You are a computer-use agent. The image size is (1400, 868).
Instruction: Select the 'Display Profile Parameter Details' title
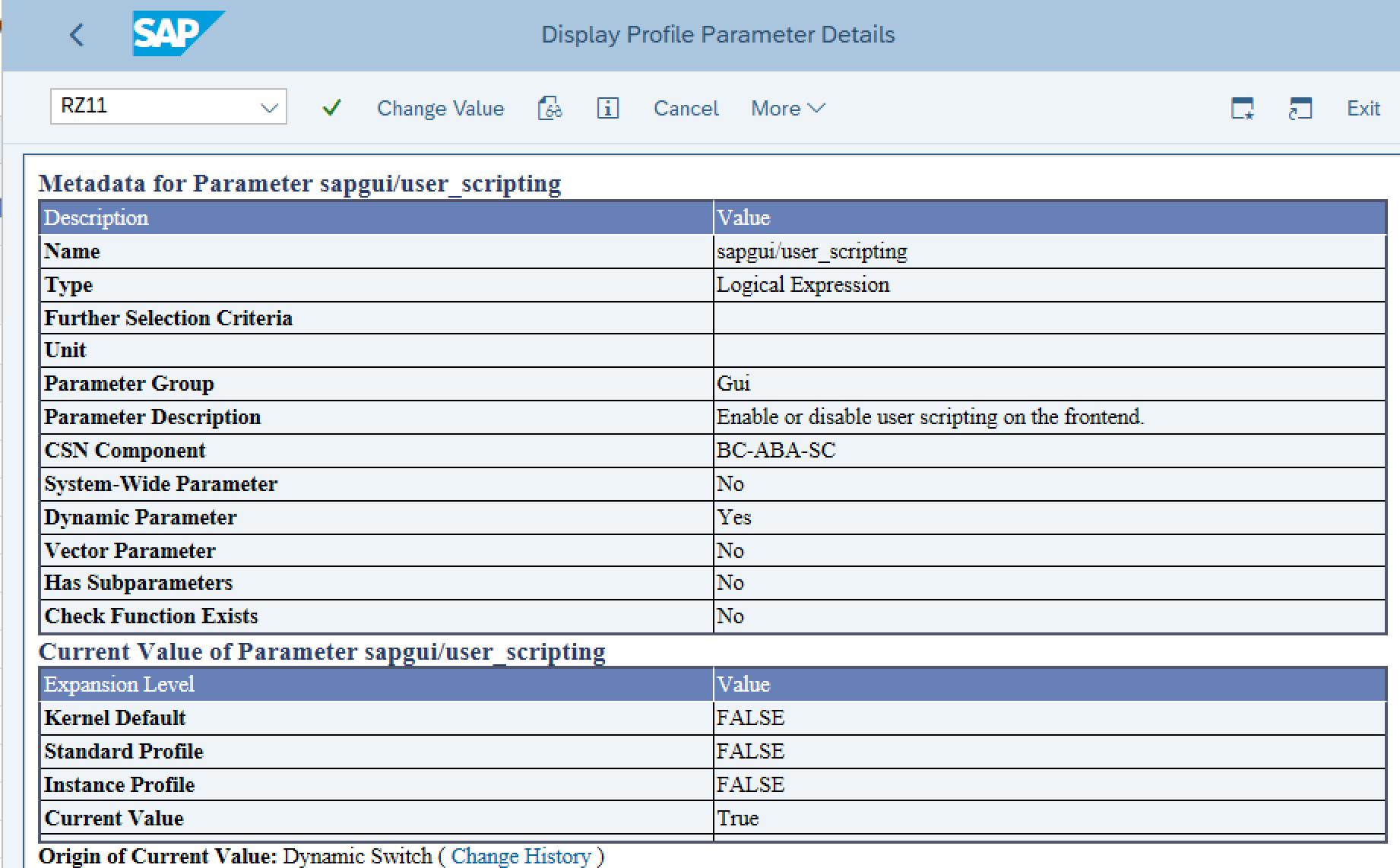point(717,34)
